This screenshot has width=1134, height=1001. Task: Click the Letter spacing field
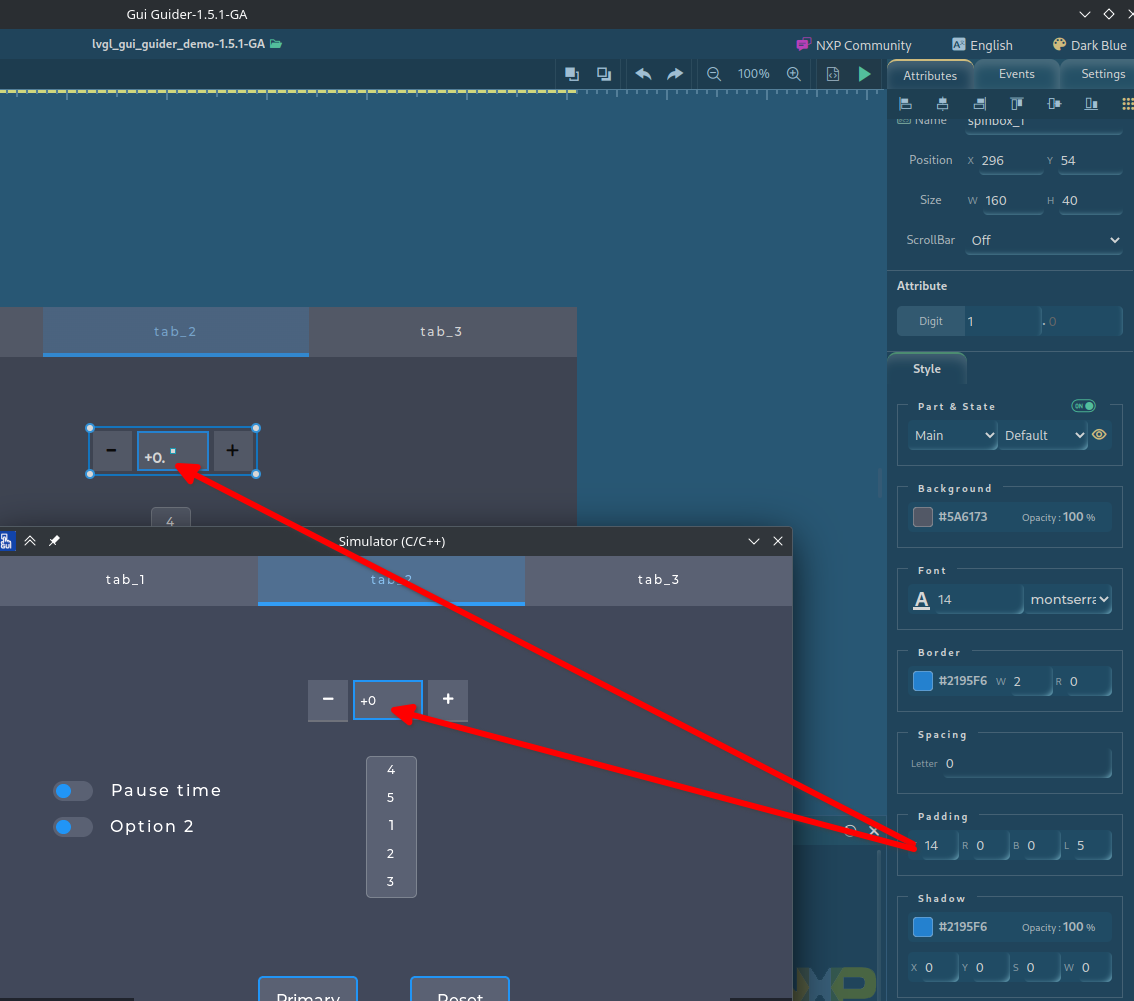pos(1026,764)
